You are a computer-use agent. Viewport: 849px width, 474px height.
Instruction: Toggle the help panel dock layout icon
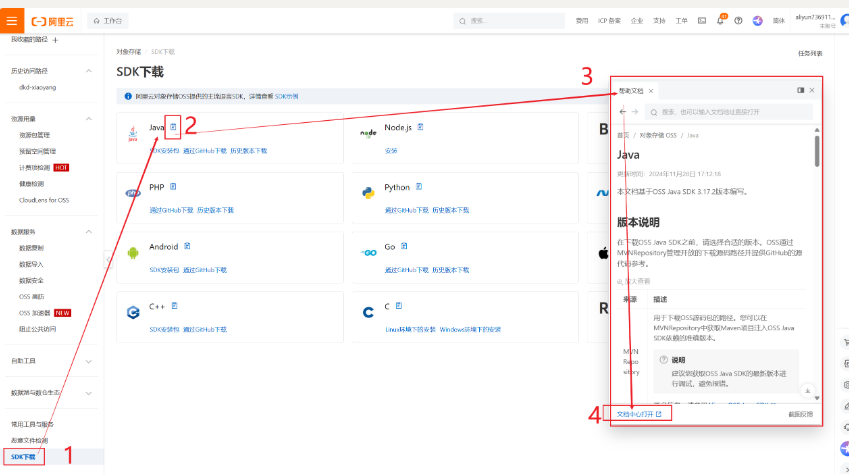800,90
